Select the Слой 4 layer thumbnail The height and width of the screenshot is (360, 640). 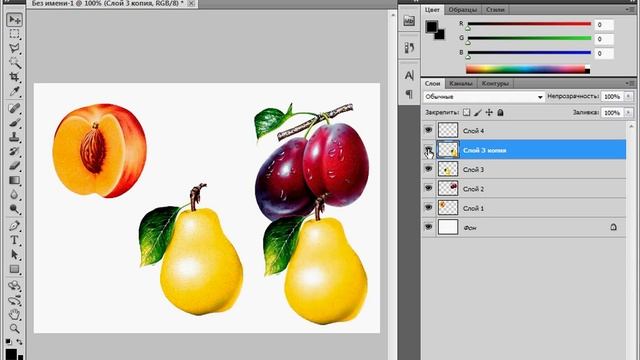click(x=448, y=130)
